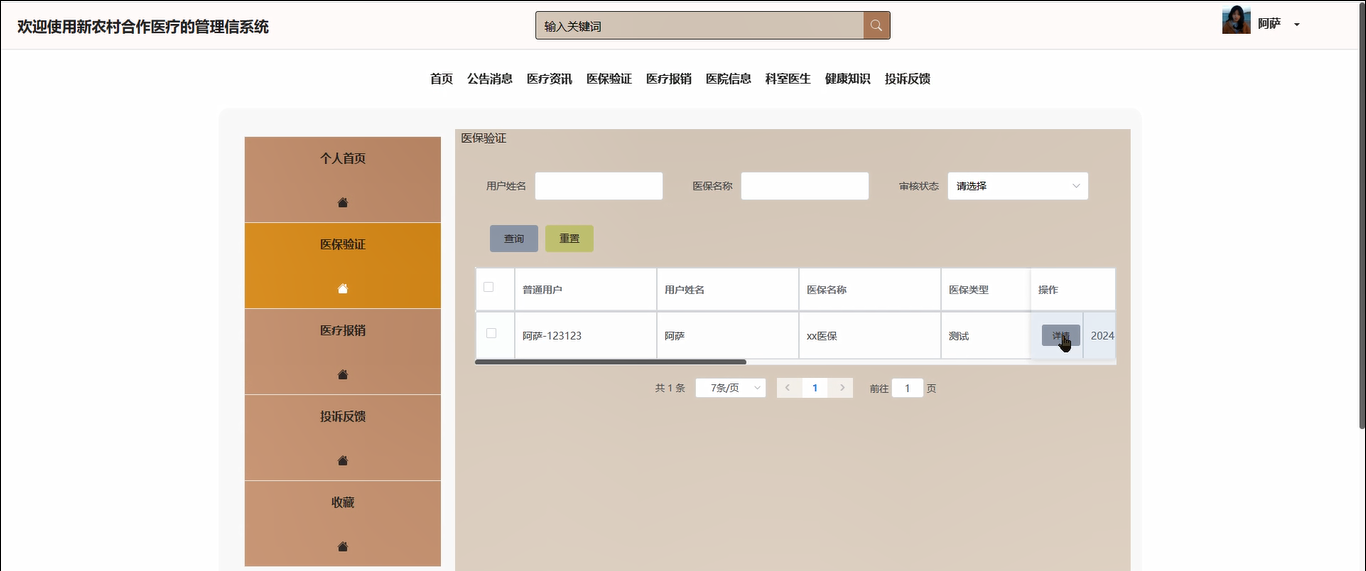
Task: Select 收藏 in the sidebar
Action: pos(343,524)
